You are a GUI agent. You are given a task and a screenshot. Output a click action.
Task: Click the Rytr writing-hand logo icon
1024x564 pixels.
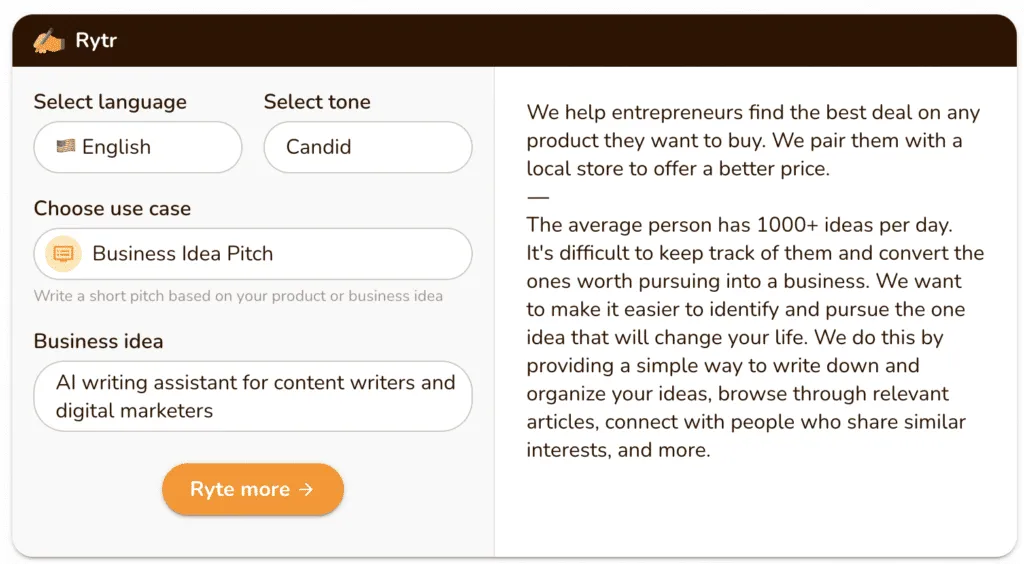(x=49, y=41)
